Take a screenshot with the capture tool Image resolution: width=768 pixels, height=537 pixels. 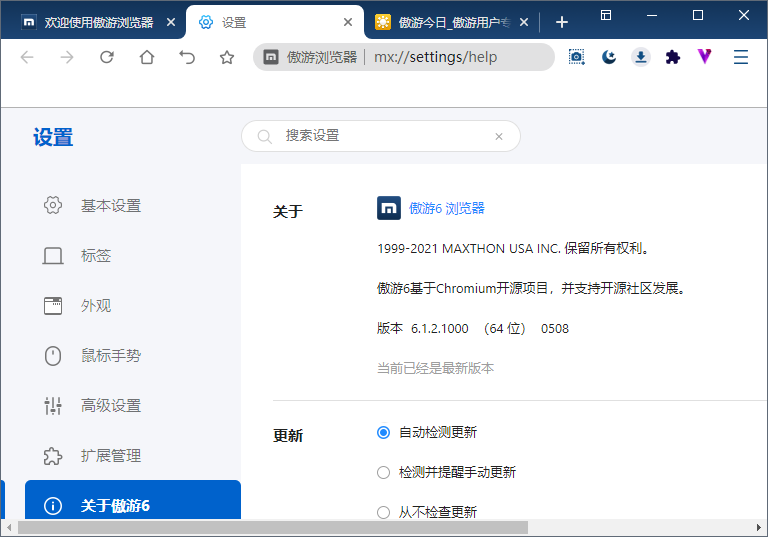click(x=576, y=57)
